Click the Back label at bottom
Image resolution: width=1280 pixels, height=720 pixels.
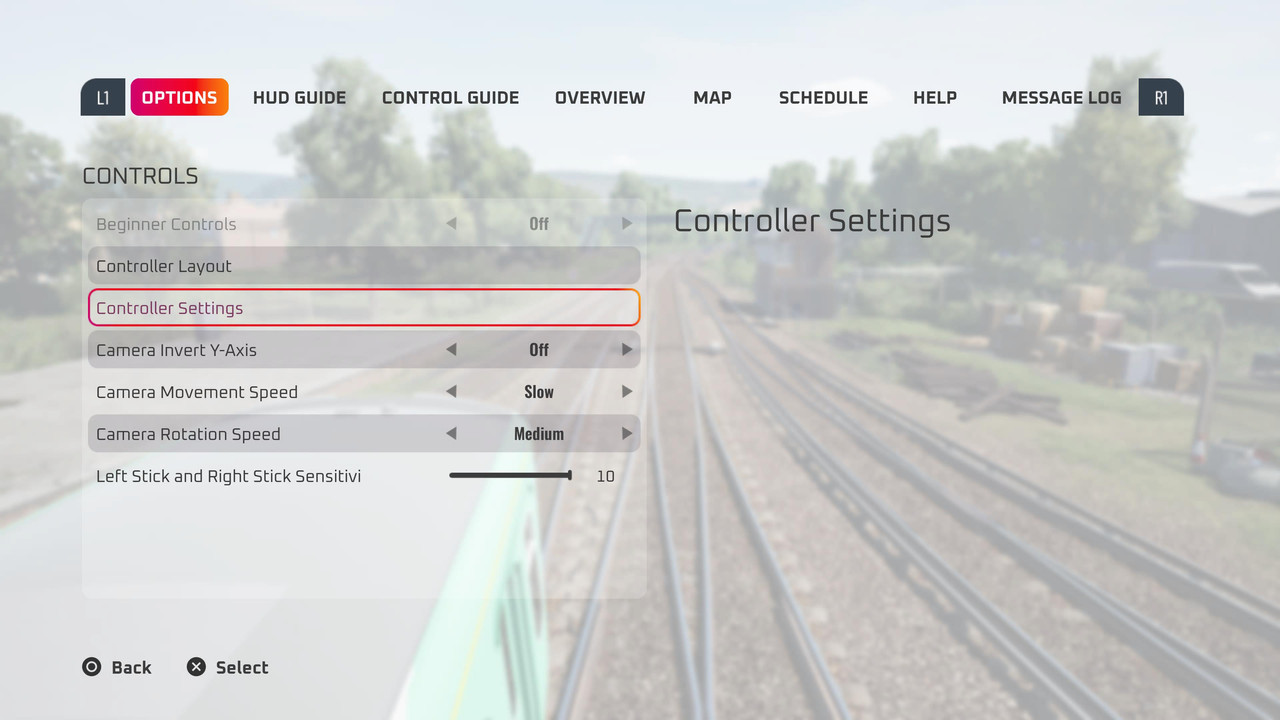coord(131,668)
